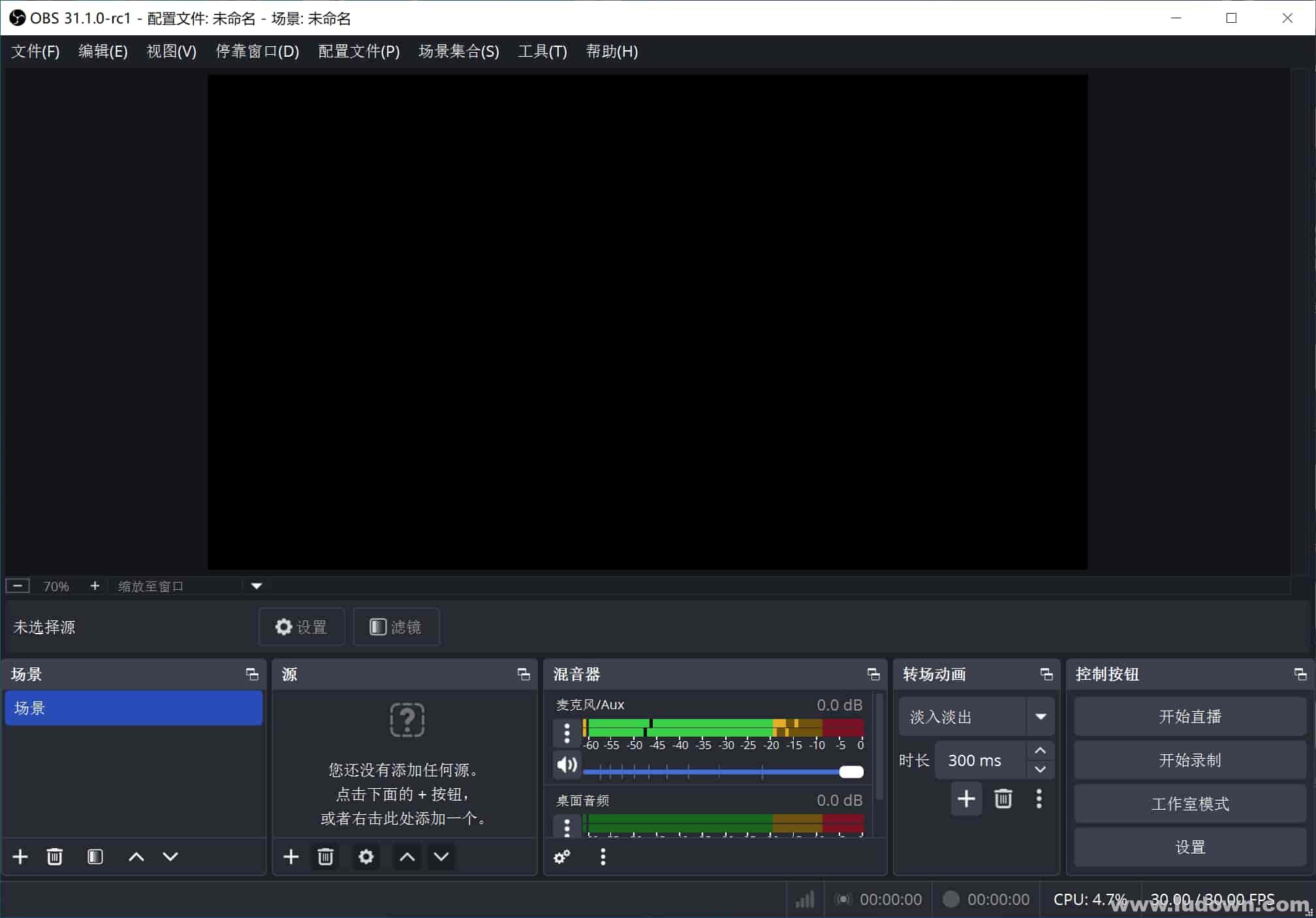
Task: Mute 麦克风/Aux with the speaker icon
Action: click(x=566, y=765)
